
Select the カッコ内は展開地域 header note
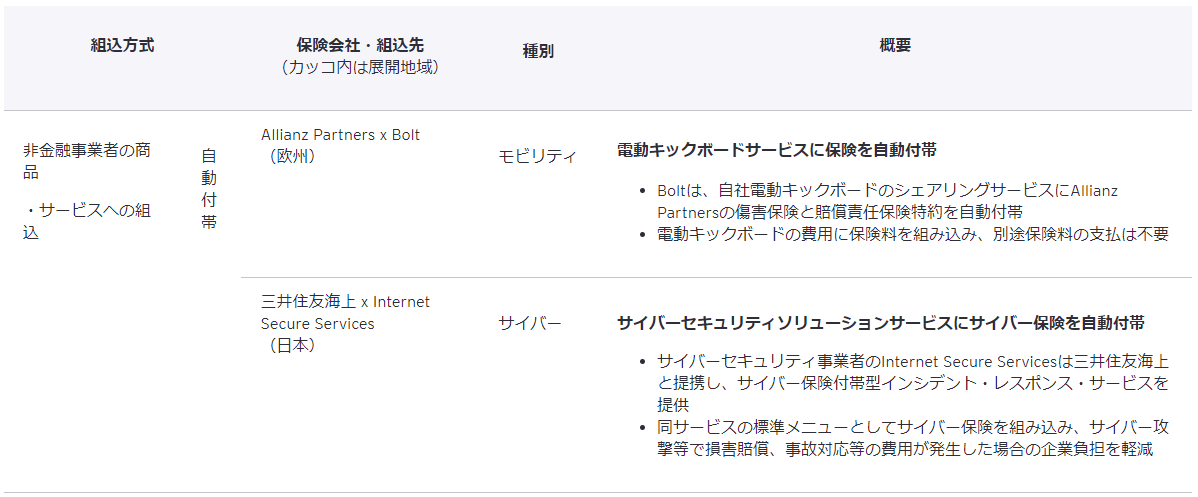(360, 67)
